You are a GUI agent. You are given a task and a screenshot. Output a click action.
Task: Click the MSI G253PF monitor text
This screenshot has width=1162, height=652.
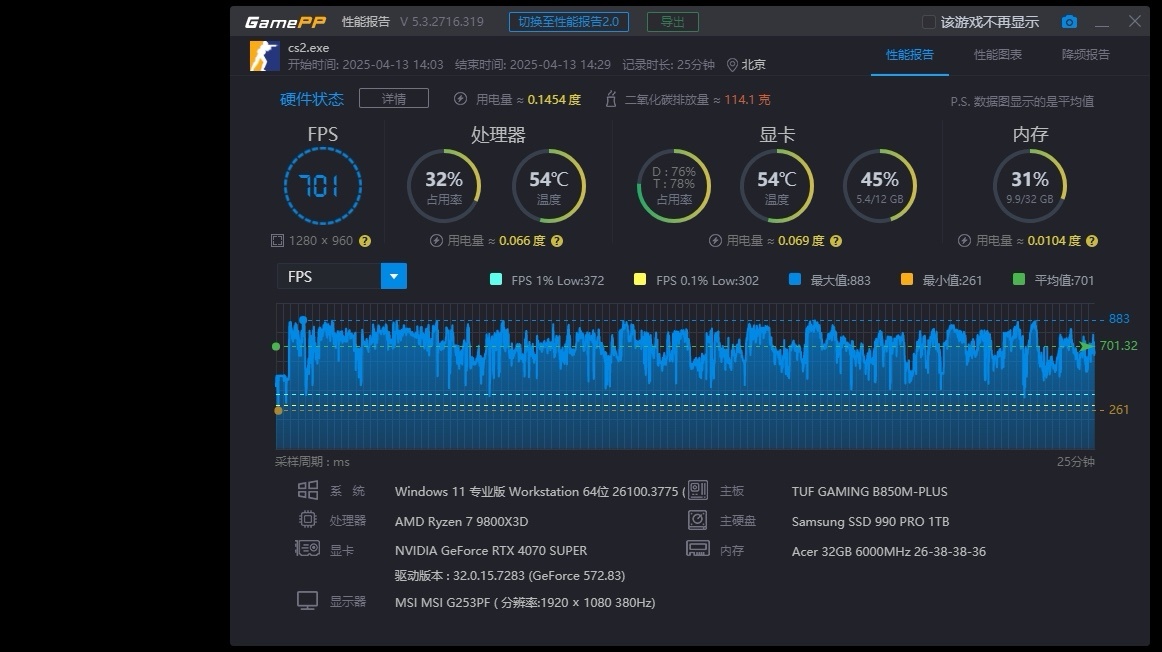[x=525, y=602]
